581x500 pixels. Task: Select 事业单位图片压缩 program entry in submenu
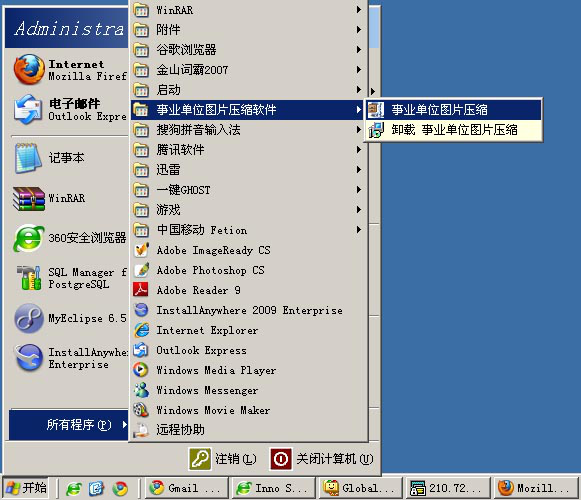tap(454, 110)
